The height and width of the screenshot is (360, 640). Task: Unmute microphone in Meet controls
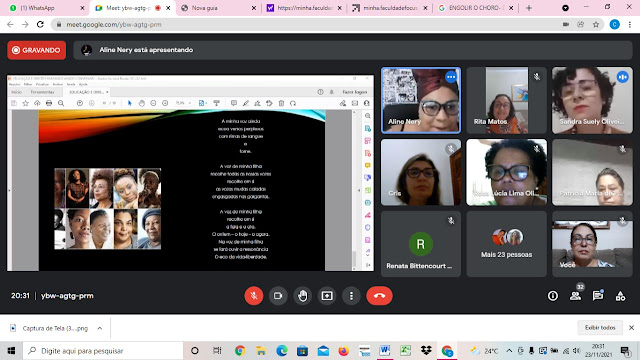tap(253, 296)
